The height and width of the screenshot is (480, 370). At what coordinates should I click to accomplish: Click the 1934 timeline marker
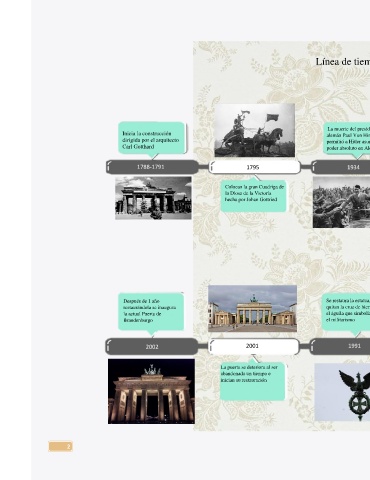pyautogui.click(x=340, y=167)
